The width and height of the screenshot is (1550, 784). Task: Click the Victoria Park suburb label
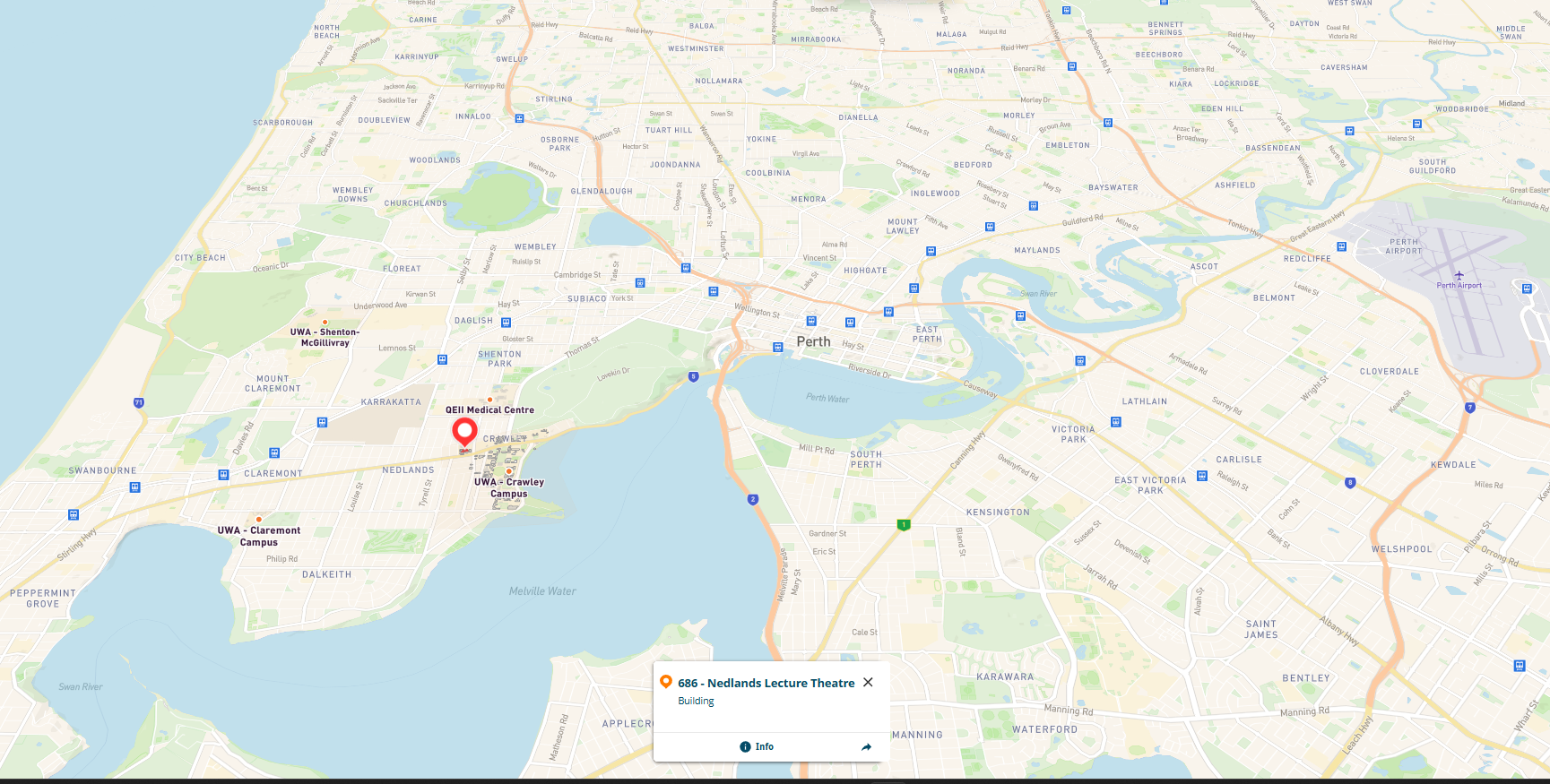tap(1073, 435)
